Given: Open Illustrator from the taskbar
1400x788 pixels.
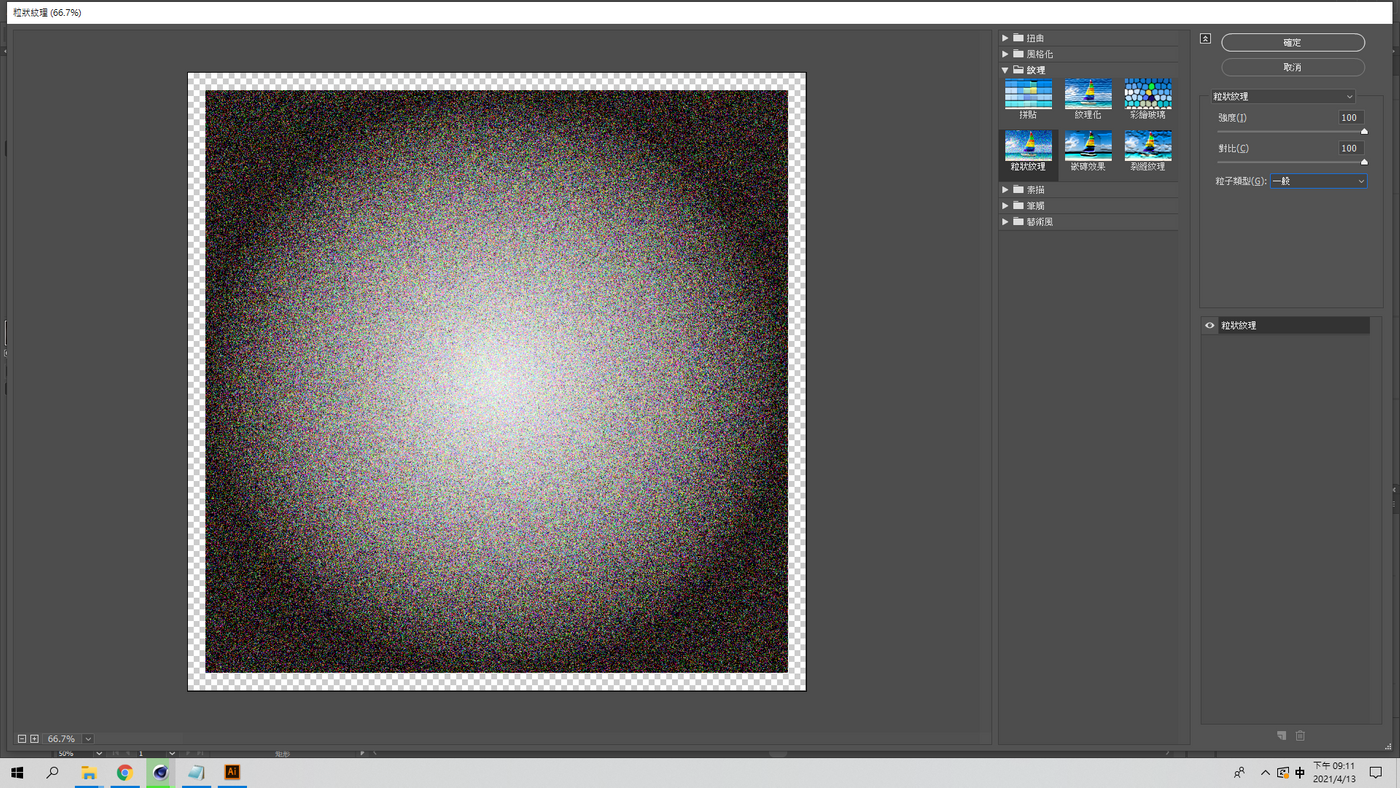Looking at the screenshot, I should click(x=232, y=772).
